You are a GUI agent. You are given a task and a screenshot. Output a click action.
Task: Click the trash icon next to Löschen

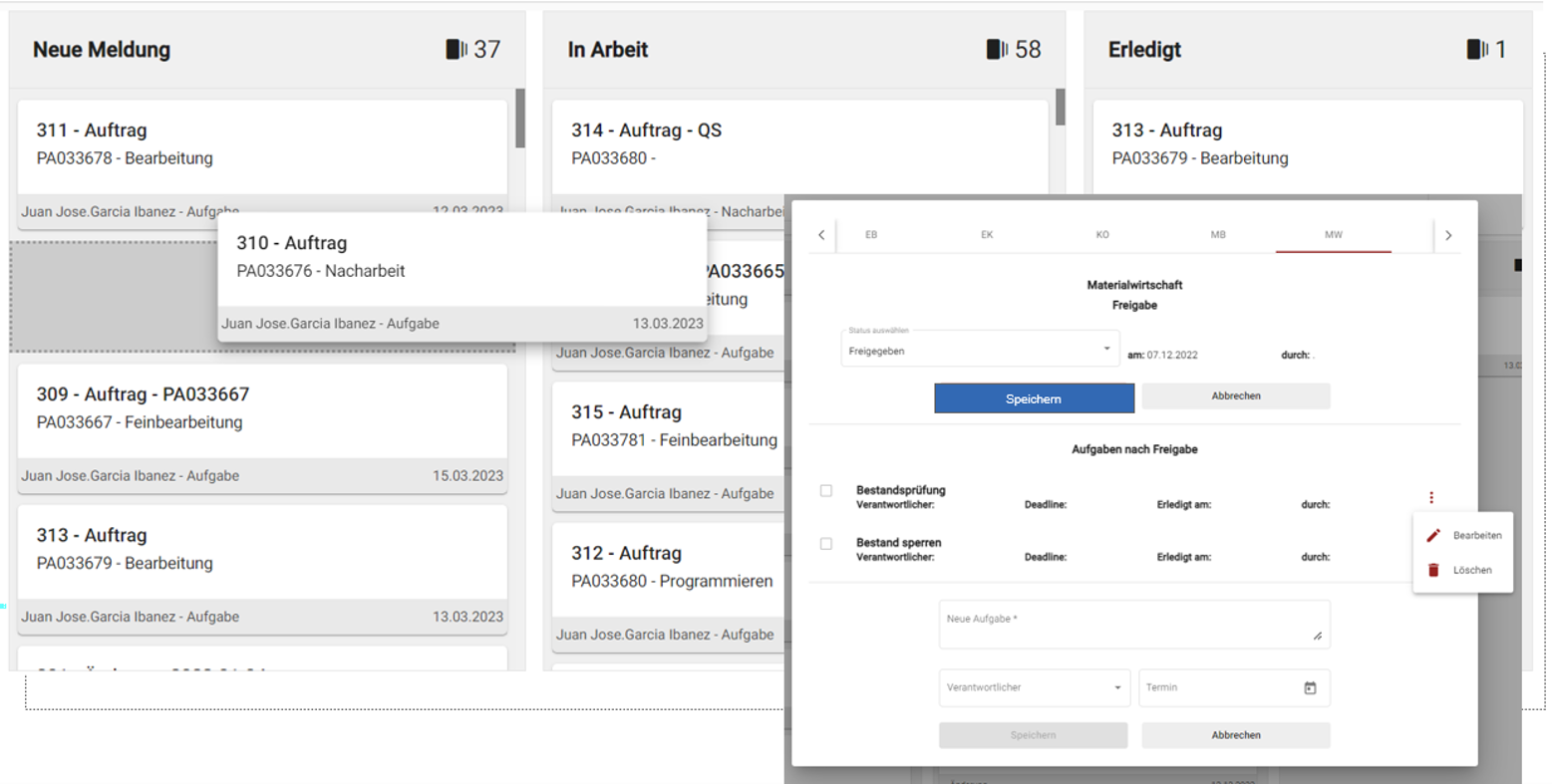(1433, 571)
